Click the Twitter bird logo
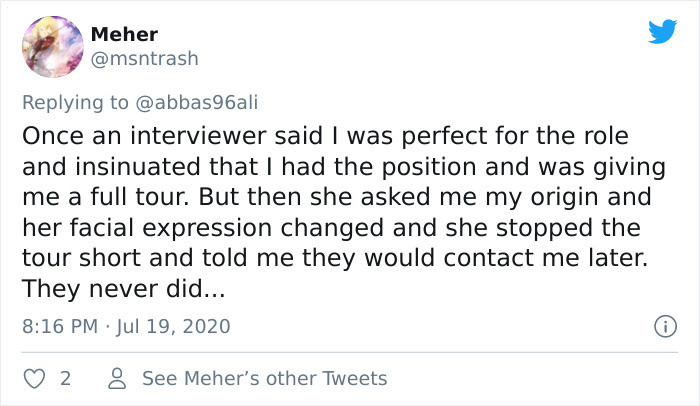 coord(662,32)
